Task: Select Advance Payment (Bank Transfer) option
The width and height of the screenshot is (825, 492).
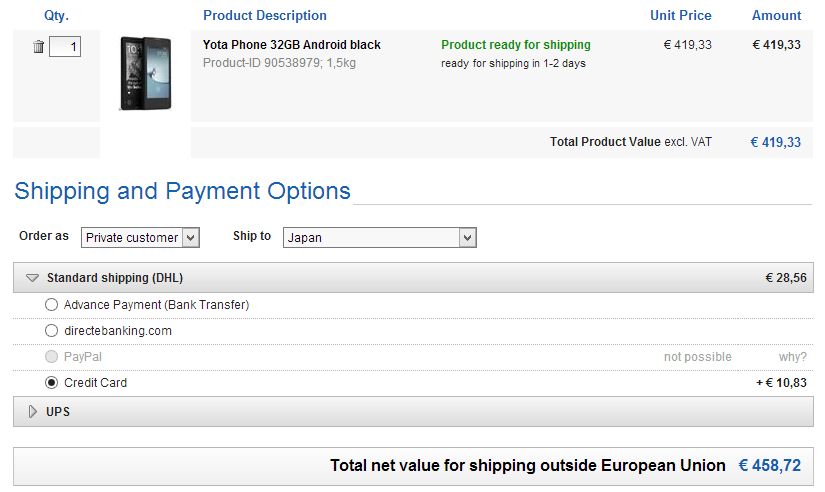Action: coord(52,305)
